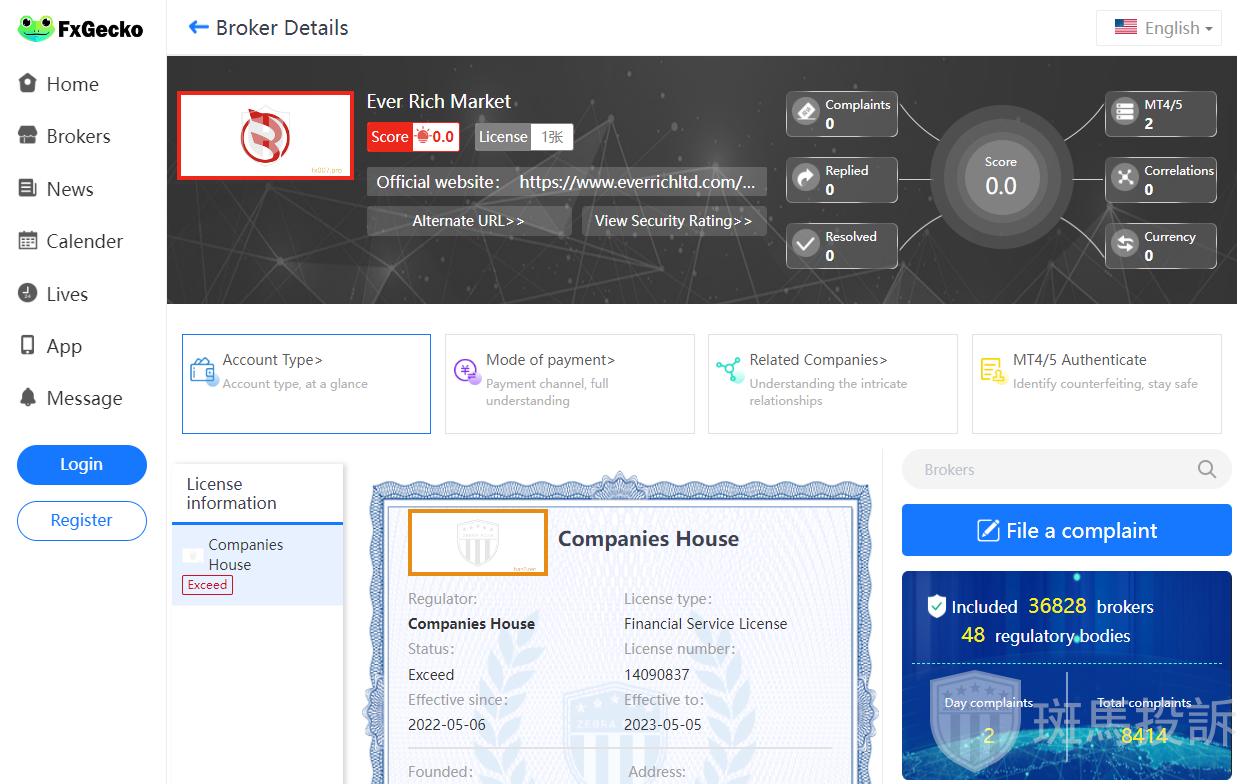Click the Correlations network icon

click(1126, 178)
